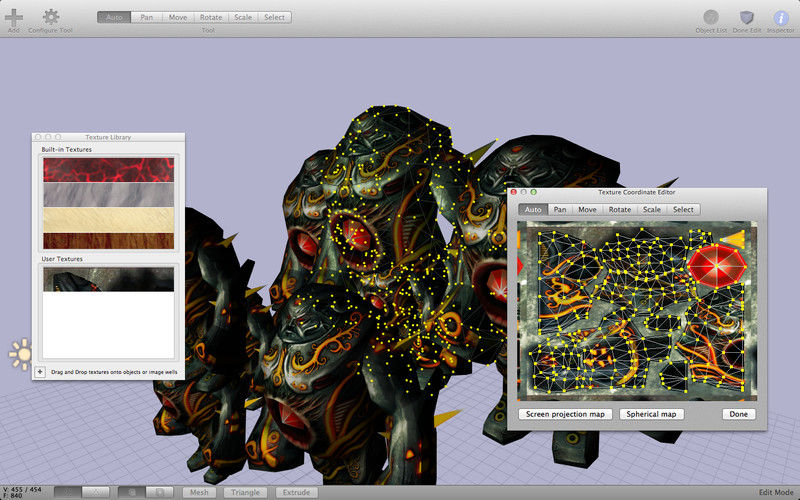Click the Texture Library title text
Screen dimensions: 800x500
108,137
